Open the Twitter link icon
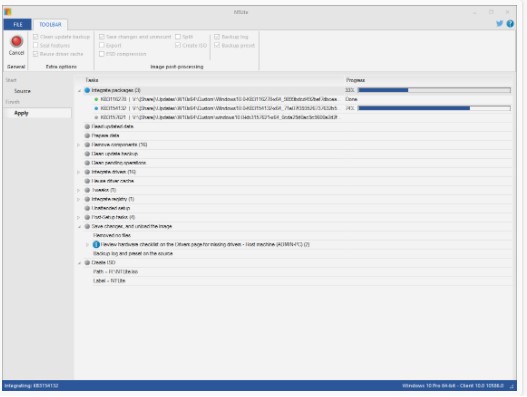 click(x=499, y=24)
